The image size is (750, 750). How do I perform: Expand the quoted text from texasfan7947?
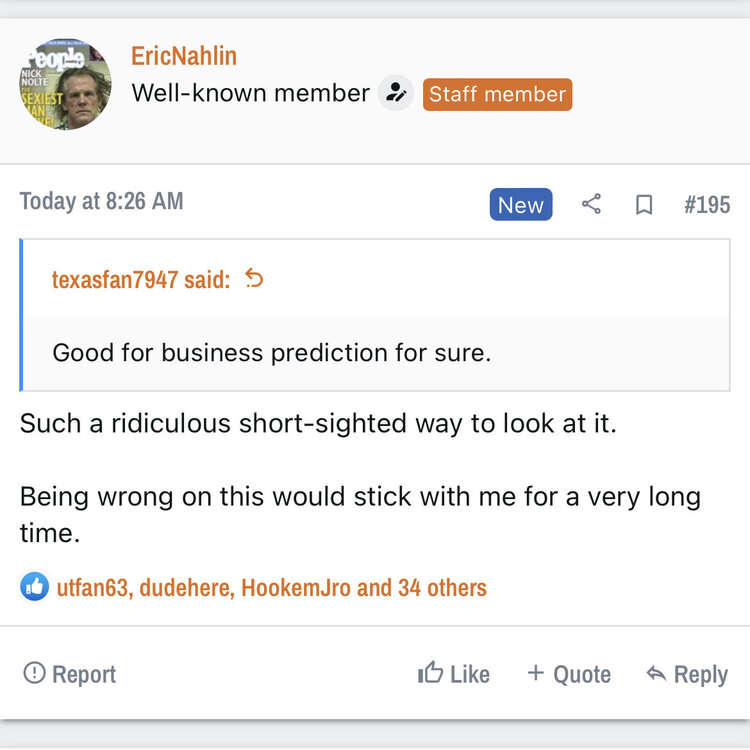point(272,353)
